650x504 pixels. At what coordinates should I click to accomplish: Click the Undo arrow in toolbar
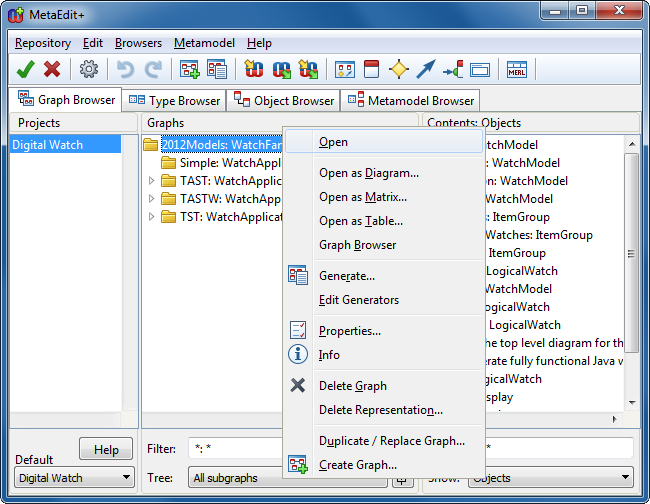point(125,69)
